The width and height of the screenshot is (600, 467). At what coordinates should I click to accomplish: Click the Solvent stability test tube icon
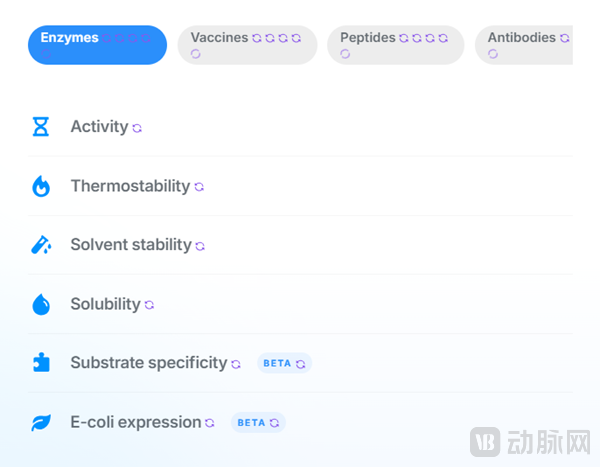(40, 245)
